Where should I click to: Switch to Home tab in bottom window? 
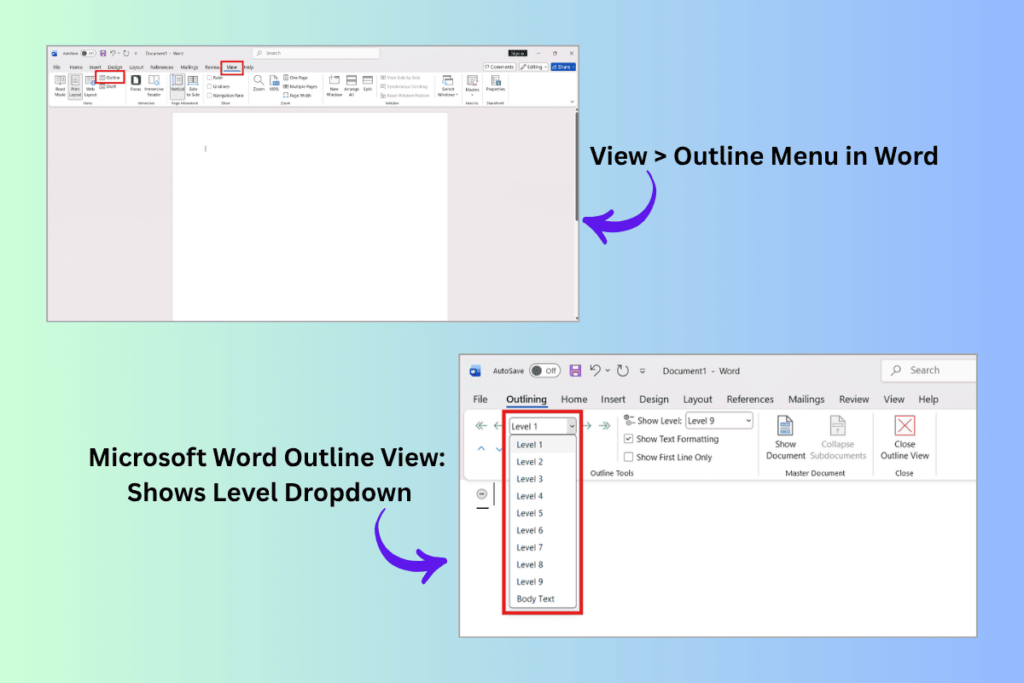tap(574, 399)
